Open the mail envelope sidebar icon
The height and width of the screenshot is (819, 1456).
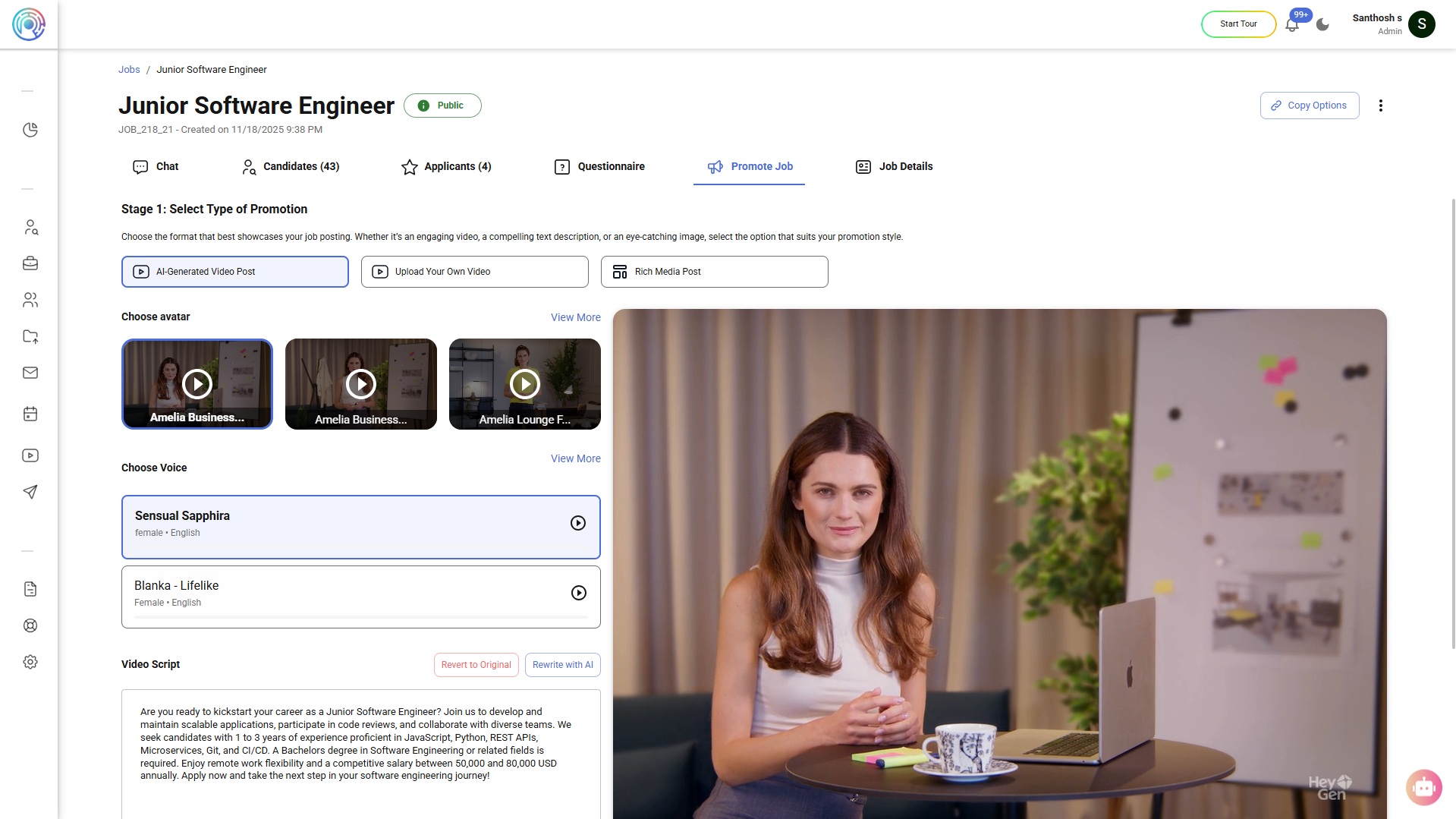(30, 373)
